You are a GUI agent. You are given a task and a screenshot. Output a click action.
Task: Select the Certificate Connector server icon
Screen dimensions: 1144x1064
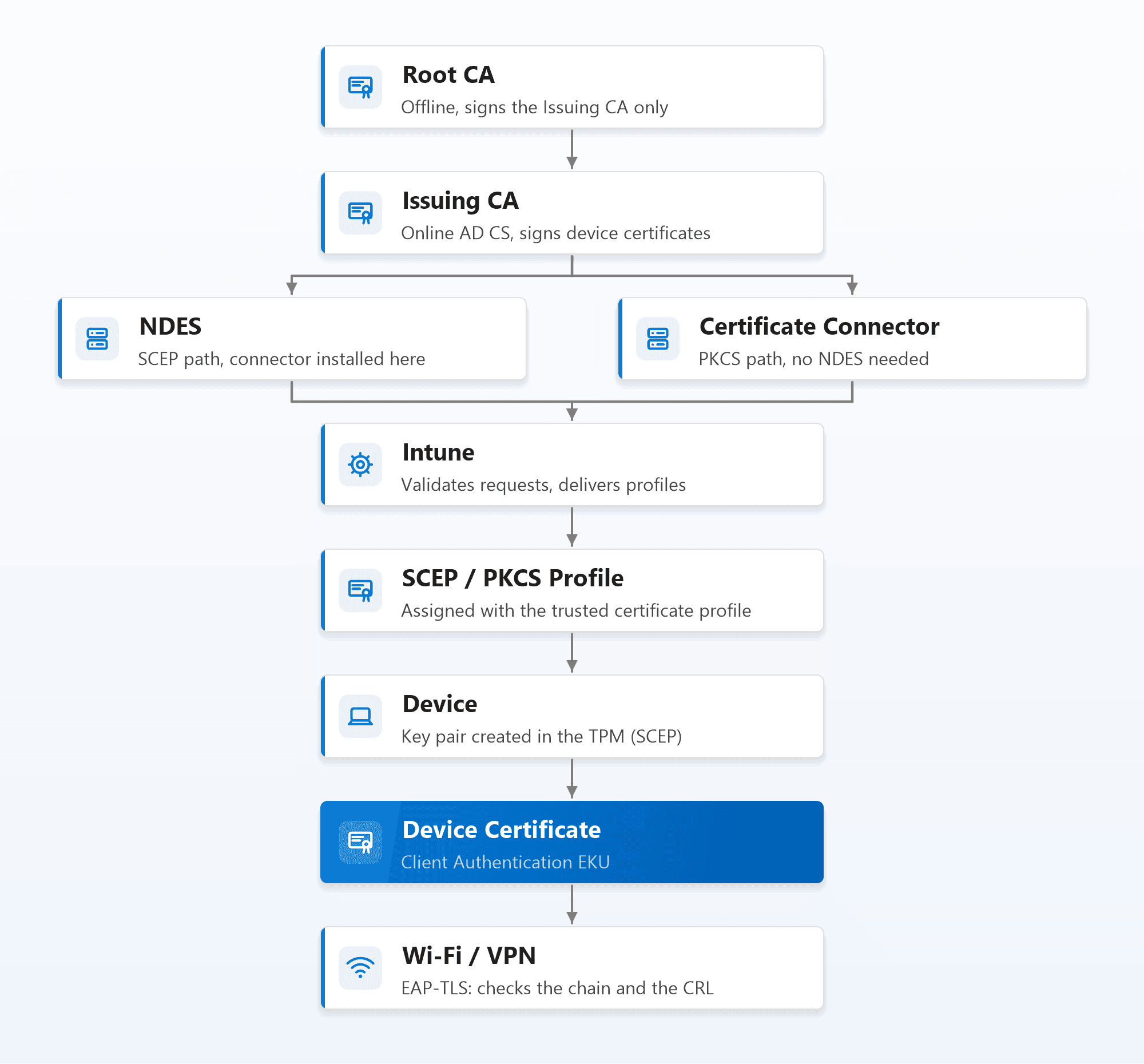658,339
